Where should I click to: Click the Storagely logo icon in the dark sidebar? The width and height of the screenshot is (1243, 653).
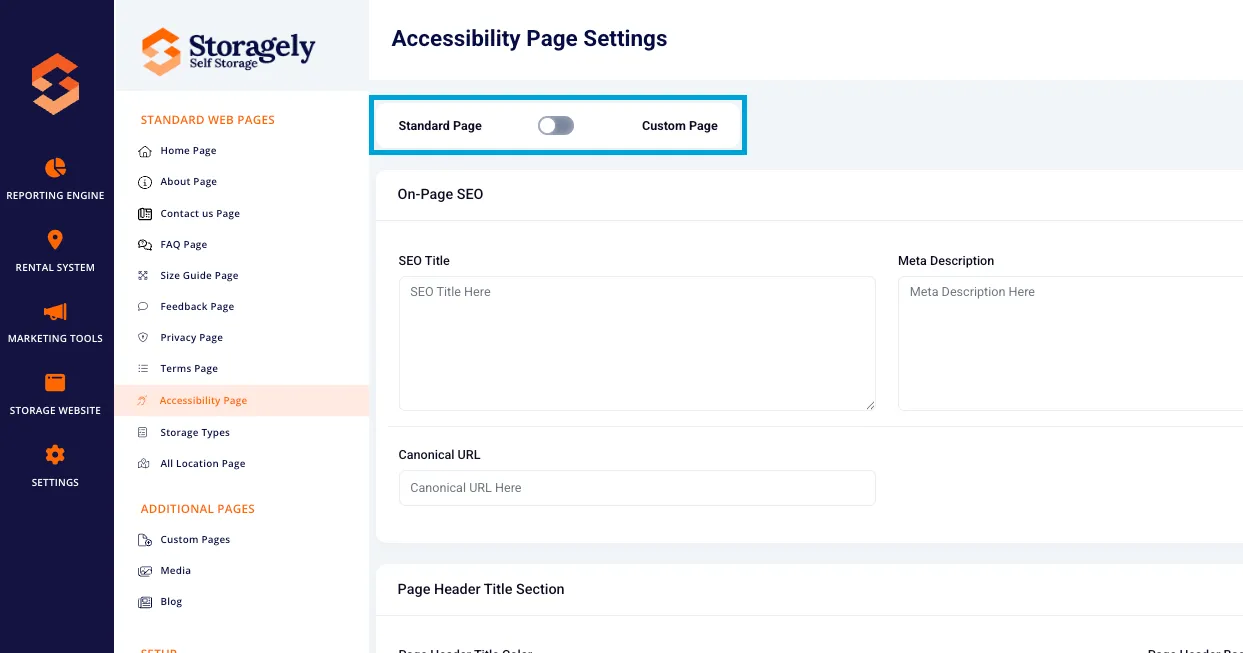[x=55, y=83]
